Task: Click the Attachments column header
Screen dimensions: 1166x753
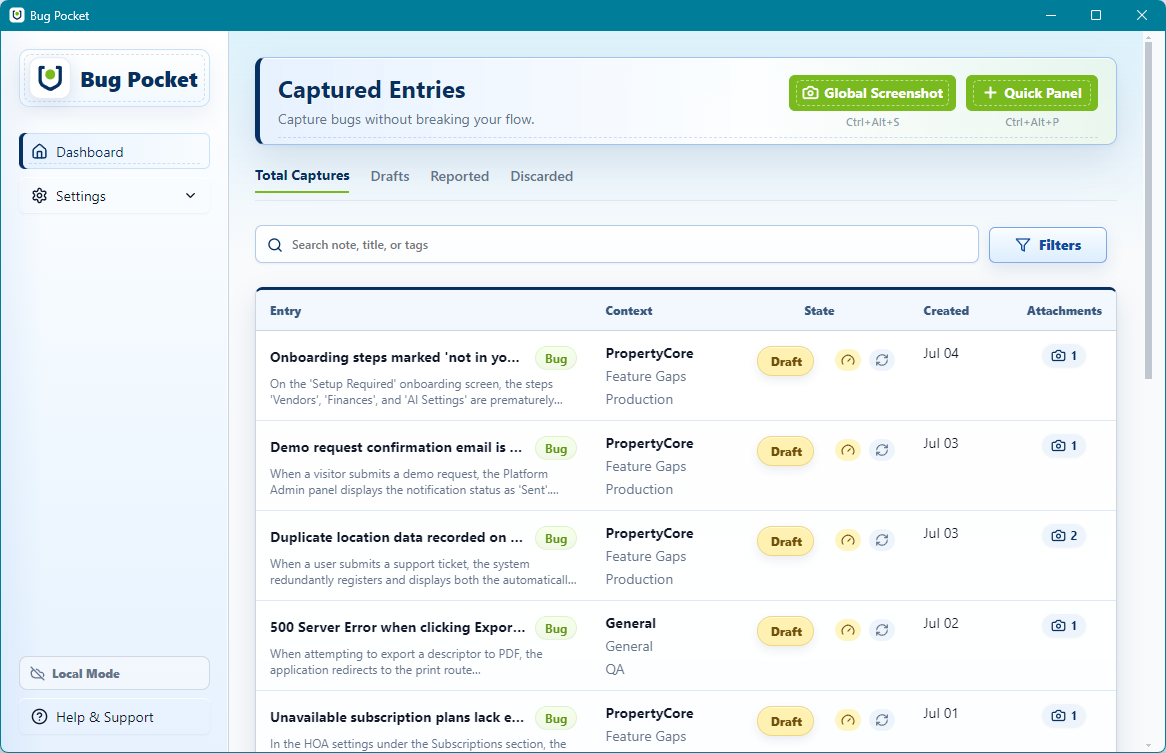Action: pos(1064,311)
